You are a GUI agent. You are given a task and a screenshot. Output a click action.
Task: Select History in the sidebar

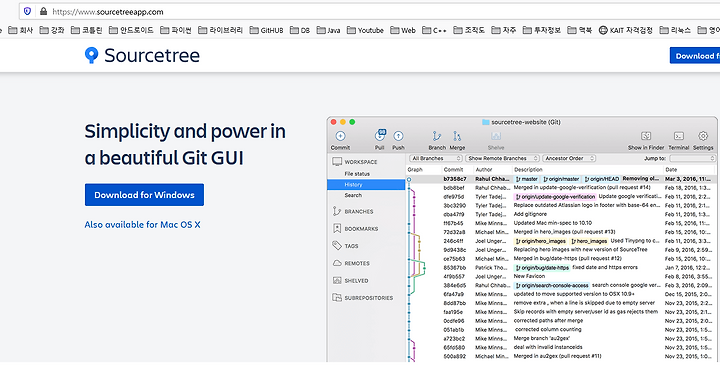click(366, 185)
